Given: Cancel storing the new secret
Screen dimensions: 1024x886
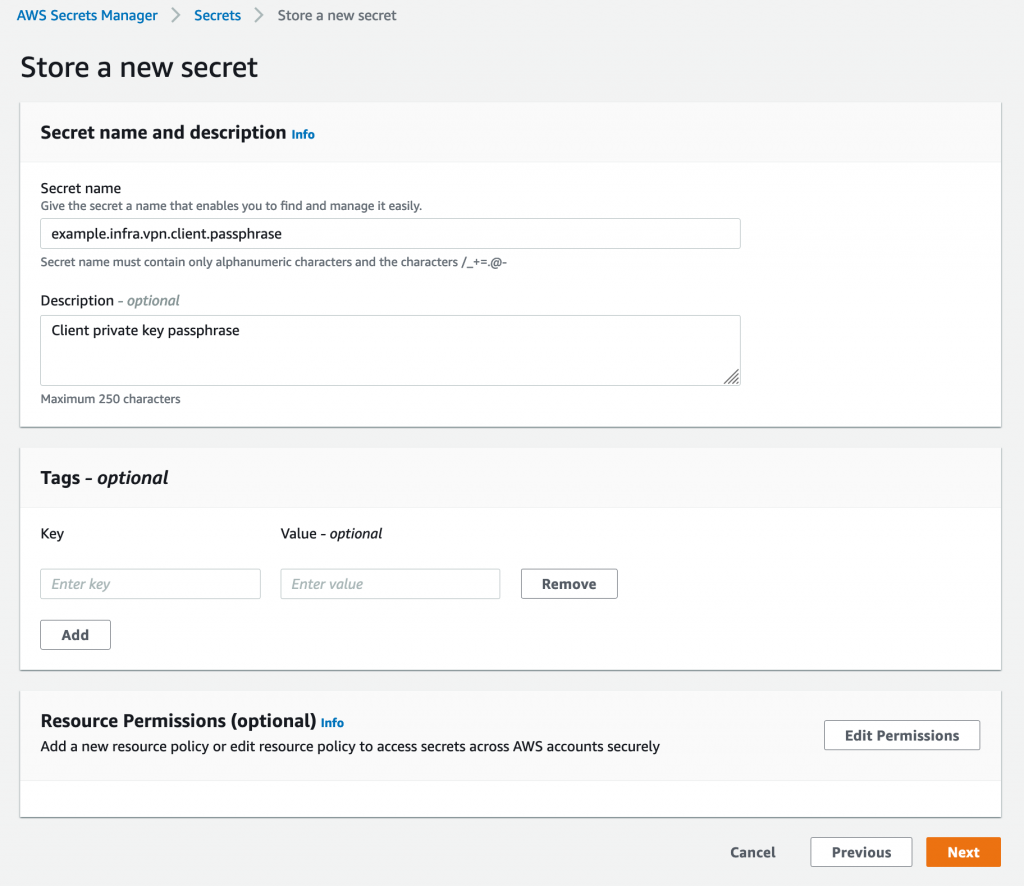Looking at the screenshot, I should pos(753,852).
